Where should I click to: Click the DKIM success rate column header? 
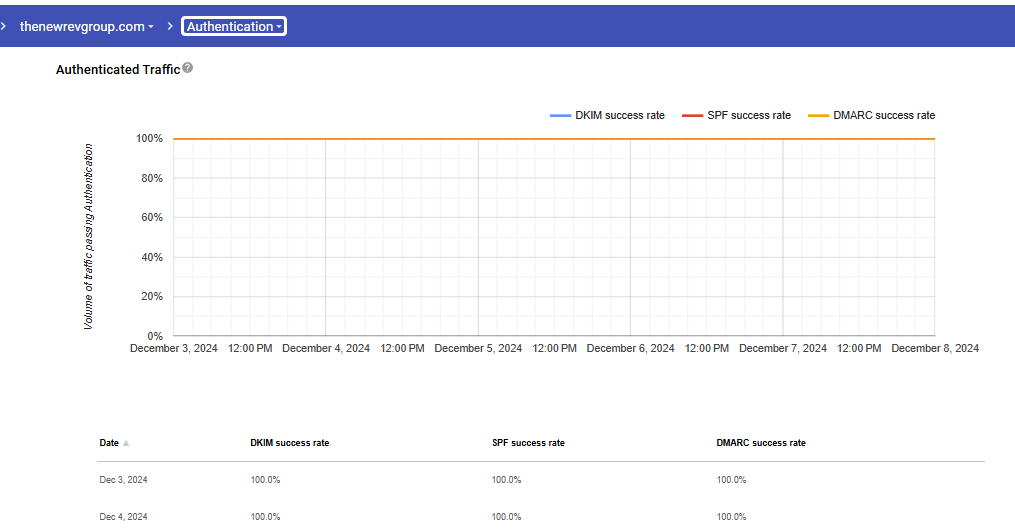pos(289,443)
